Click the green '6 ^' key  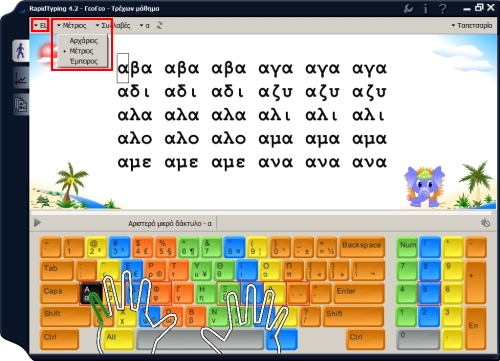(188, 247)
